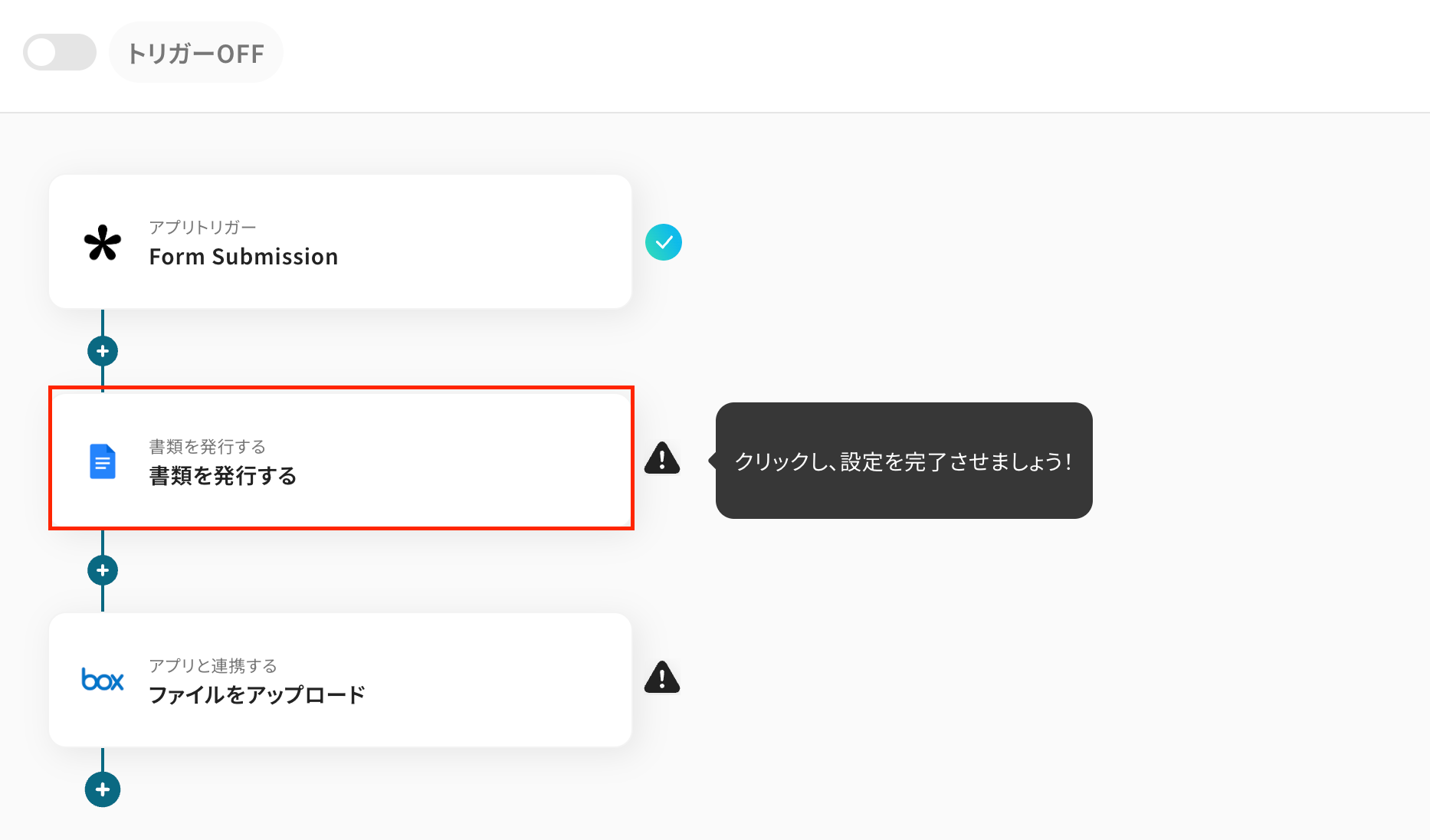
Task: Click the アプリと連携する label
Action: [213, 666]
